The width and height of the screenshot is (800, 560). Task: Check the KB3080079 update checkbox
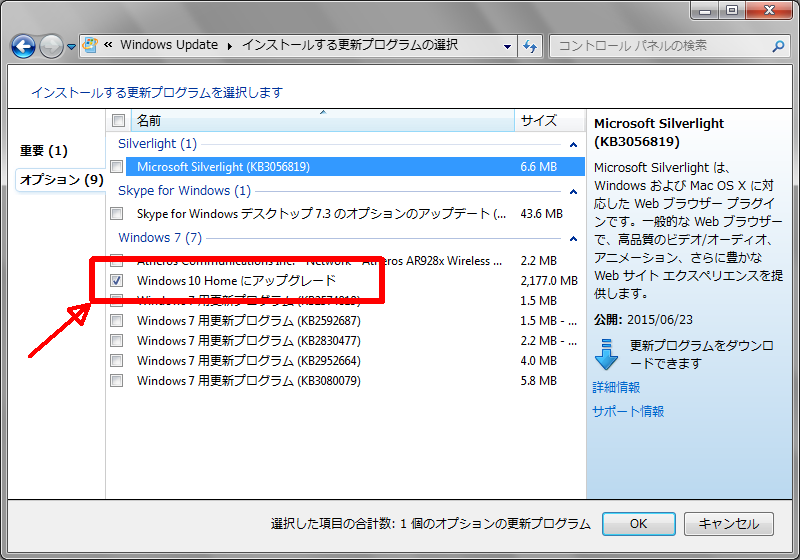coord(116,380)
